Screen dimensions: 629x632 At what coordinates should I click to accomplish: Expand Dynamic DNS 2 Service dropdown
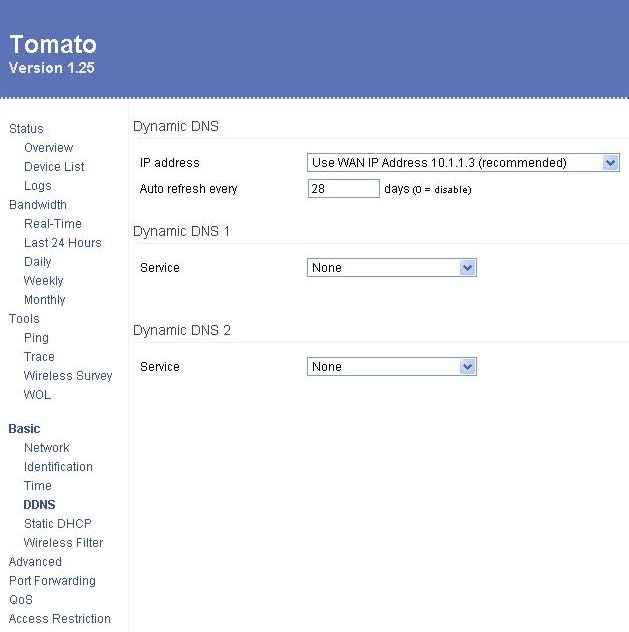[392, 367]
